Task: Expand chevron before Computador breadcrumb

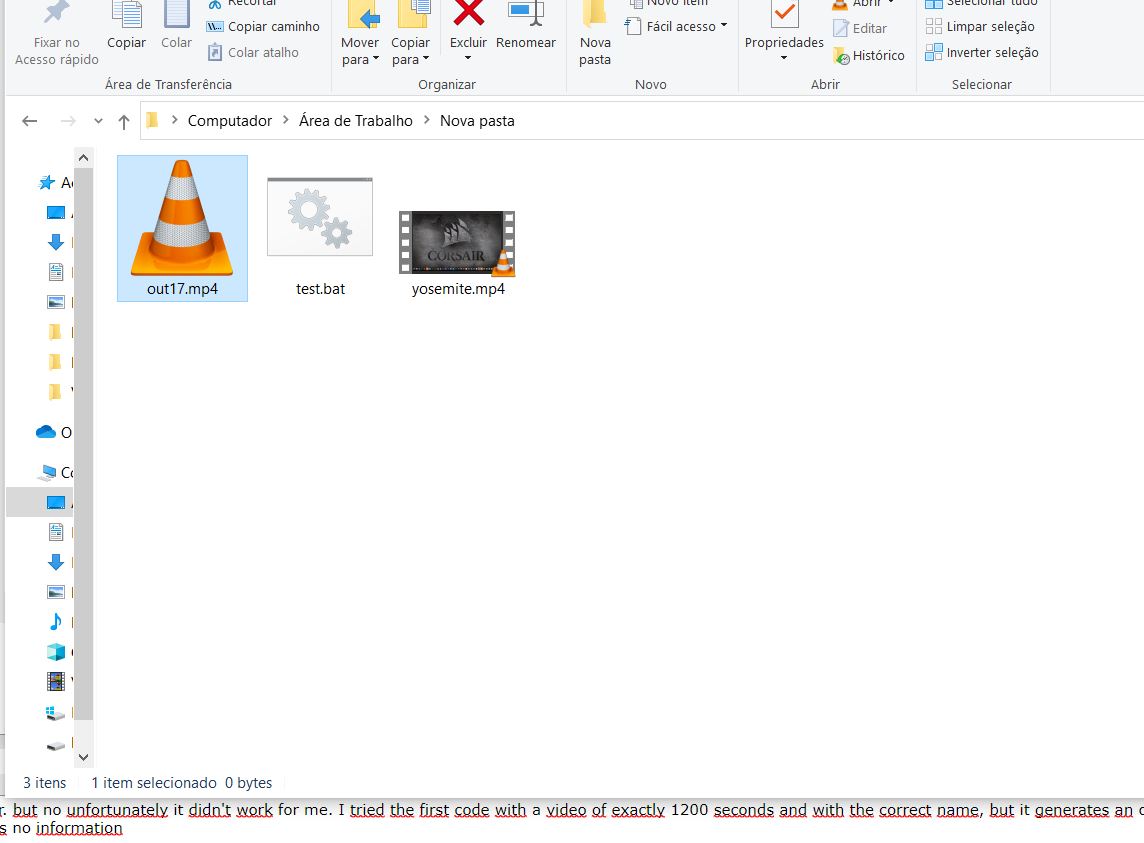Action: coord(174,120)
